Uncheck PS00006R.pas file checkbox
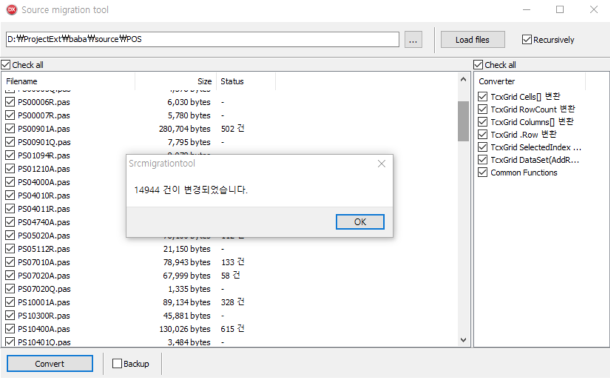The image size is (610, 378). point(10,102)
